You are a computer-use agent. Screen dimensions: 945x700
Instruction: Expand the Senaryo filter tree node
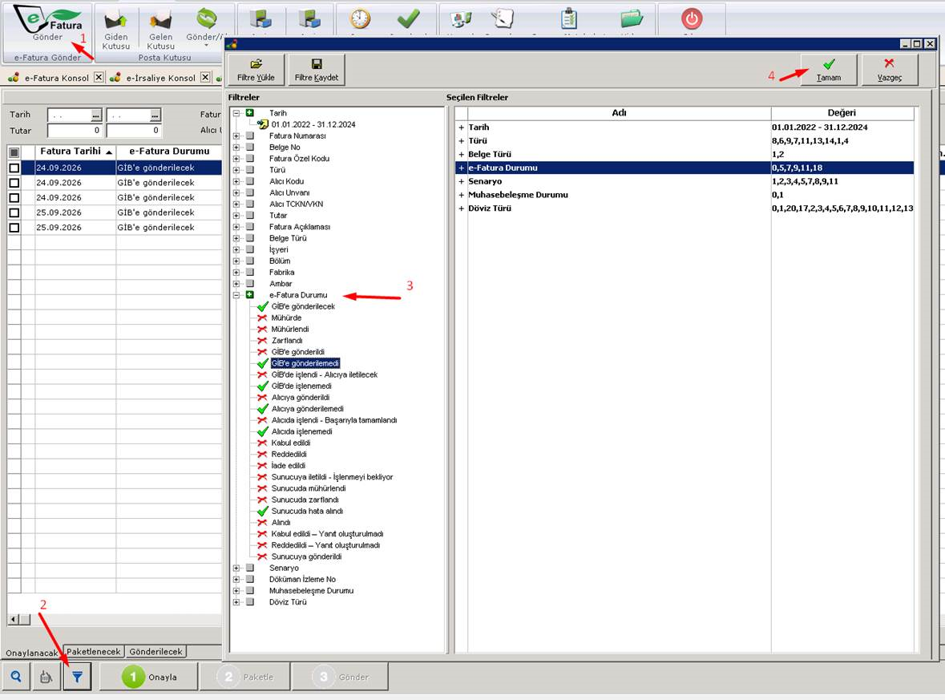point(237,568)
